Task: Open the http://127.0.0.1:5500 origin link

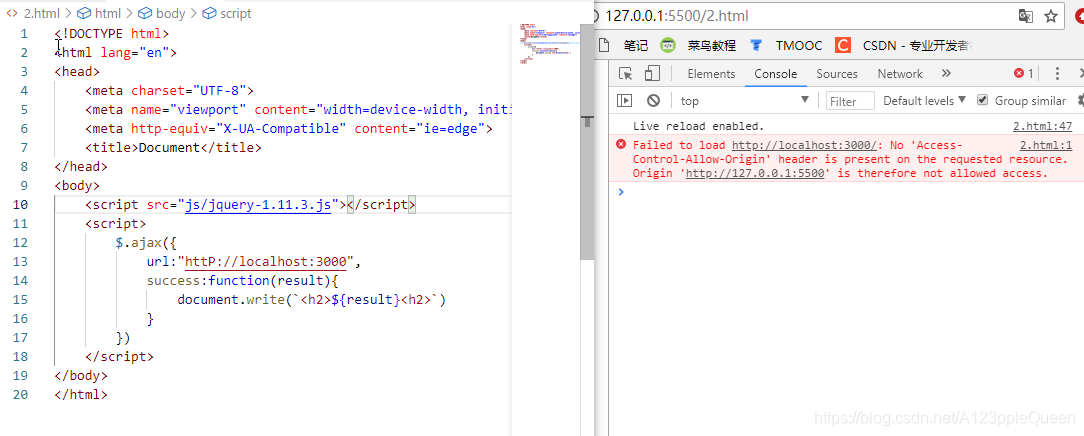Action: click(x=755, y=173)
